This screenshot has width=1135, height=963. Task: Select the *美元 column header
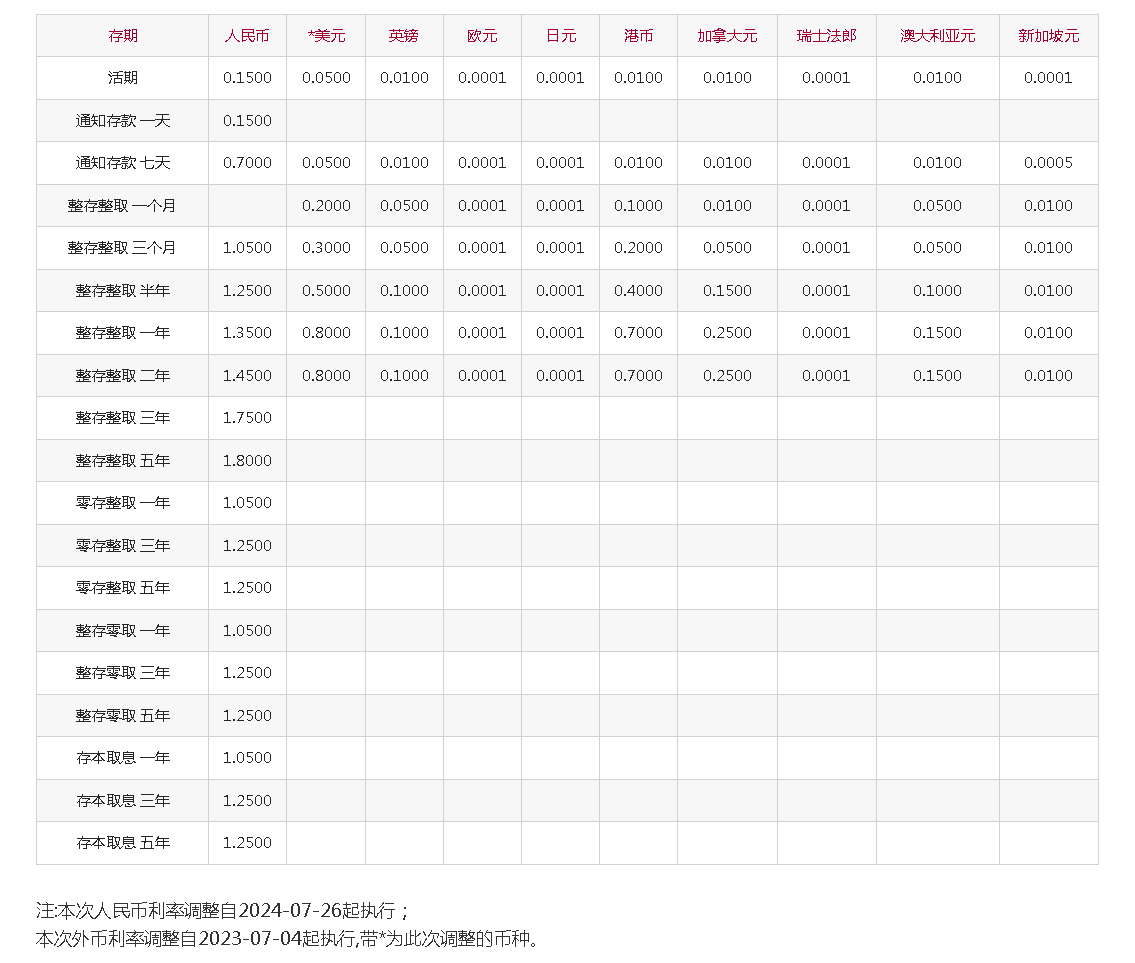[326, 36]
